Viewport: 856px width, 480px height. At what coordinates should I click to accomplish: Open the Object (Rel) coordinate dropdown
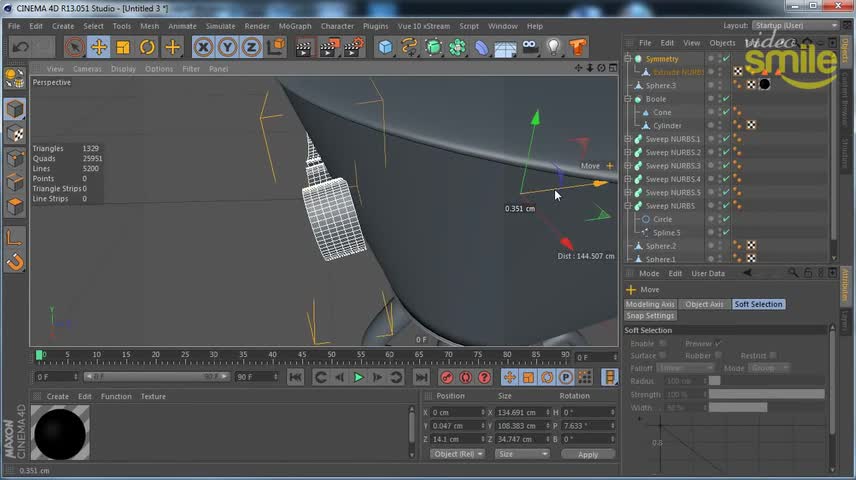(x=458, y=454)
